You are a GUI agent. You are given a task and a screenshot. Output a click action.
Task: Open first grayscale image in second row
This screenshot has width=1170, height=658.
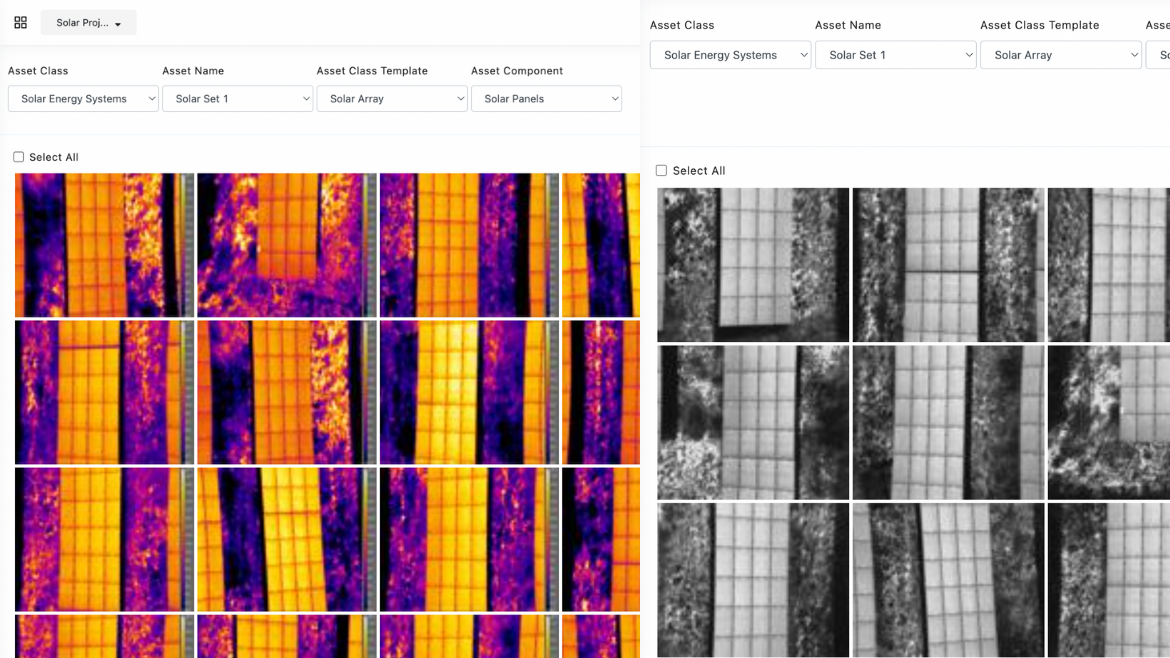753,422
